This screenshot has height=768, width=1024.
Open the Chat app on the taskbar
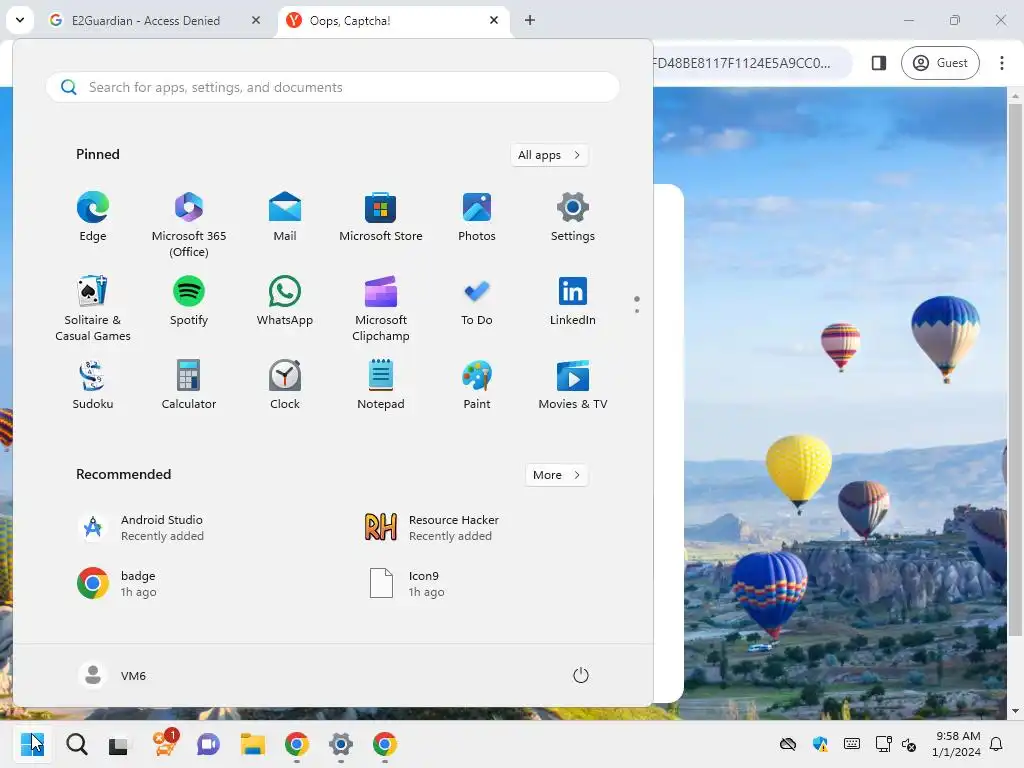pos(208,744)
